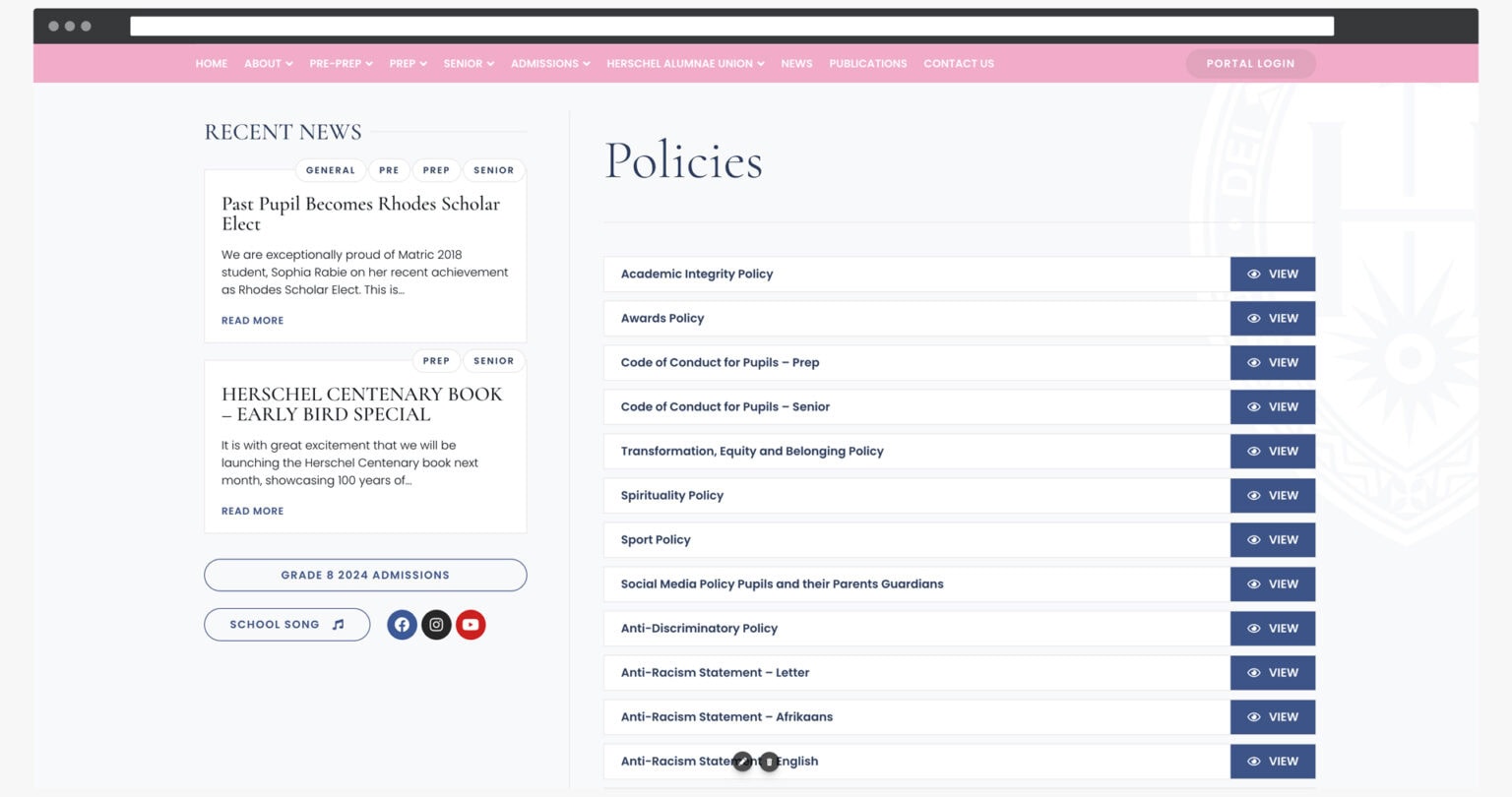1512x797 pixels.
Task: Click the eye icon for Academic Integrity Policy
Action: pyautogui.click(x=1253, y=275)
